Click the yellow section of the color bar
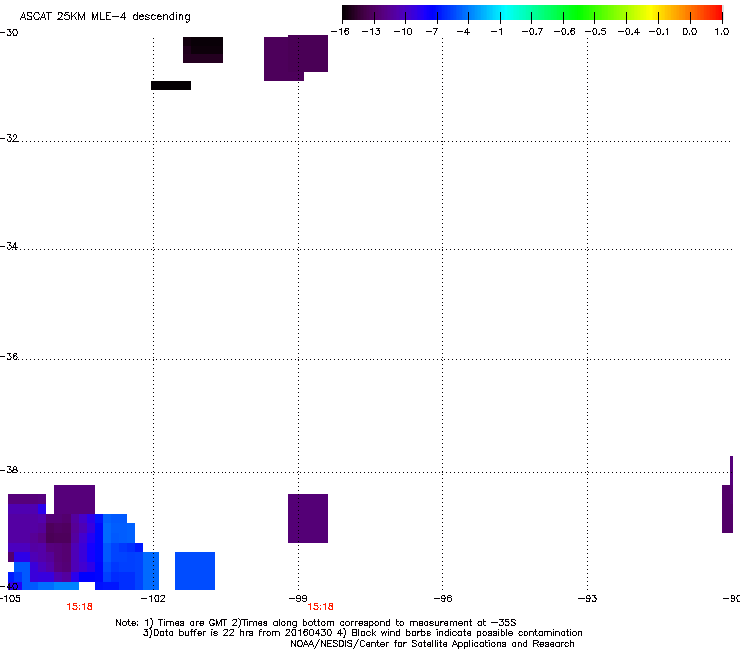 [x=654, y=13]
